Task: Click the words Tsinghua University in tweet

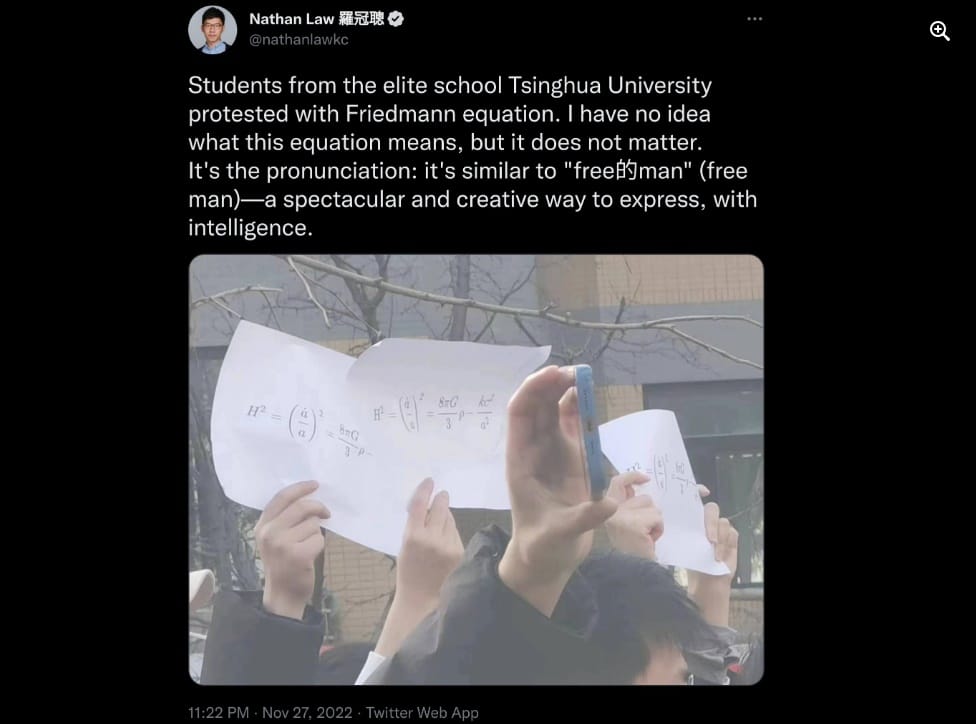Action: point(610,85)
